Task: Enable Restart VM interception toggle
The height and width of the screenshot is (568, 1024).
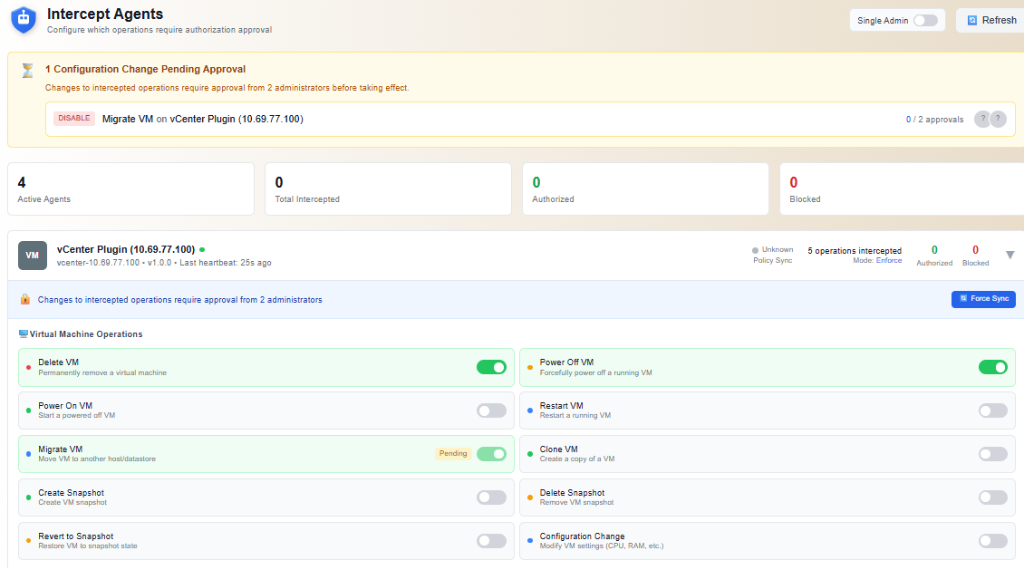Action: click(993, 411)
